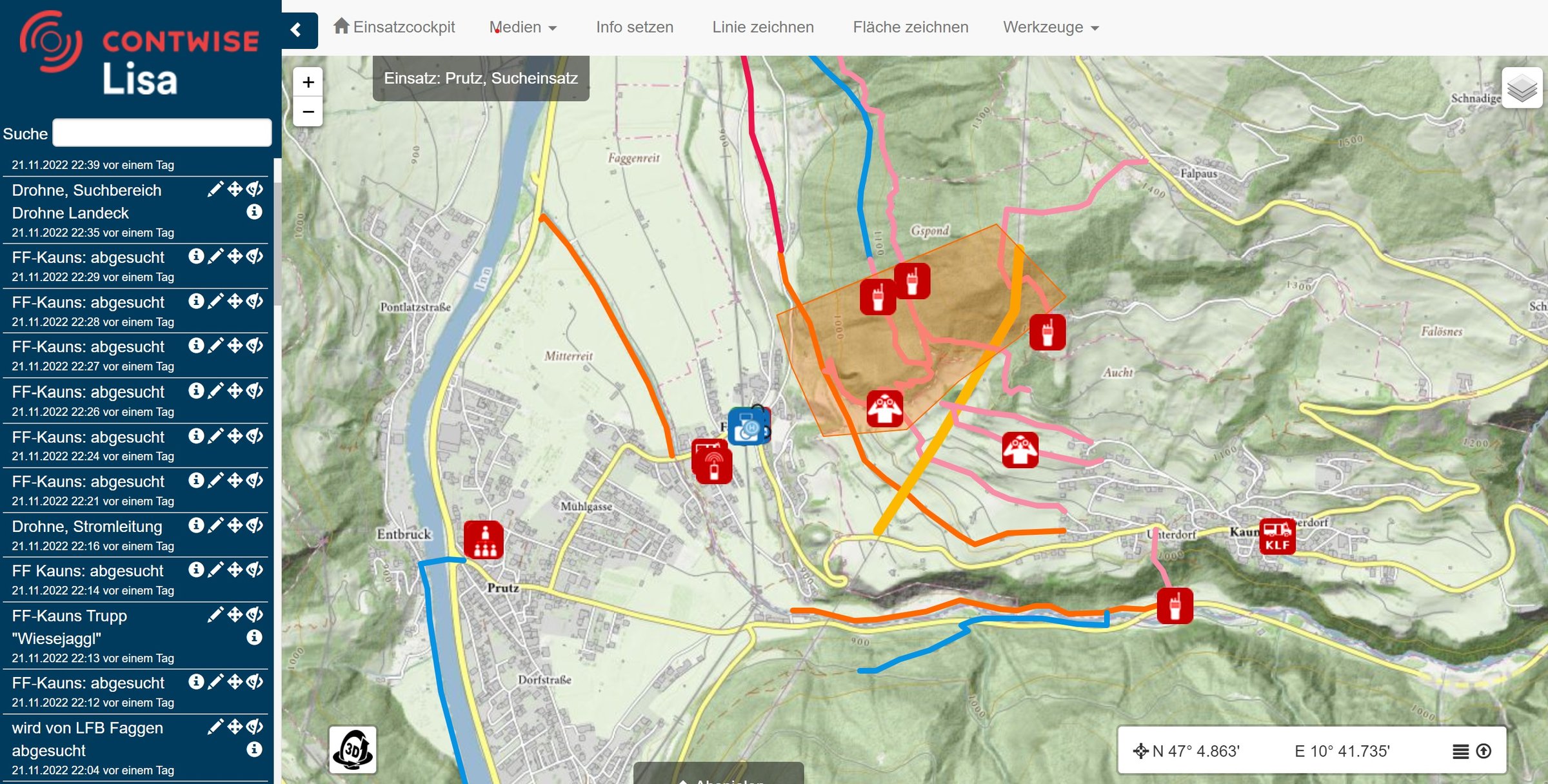
Task: Move the Drohne, Suchbereich Drohne Landeck entry
Action: tap(235, 189)
